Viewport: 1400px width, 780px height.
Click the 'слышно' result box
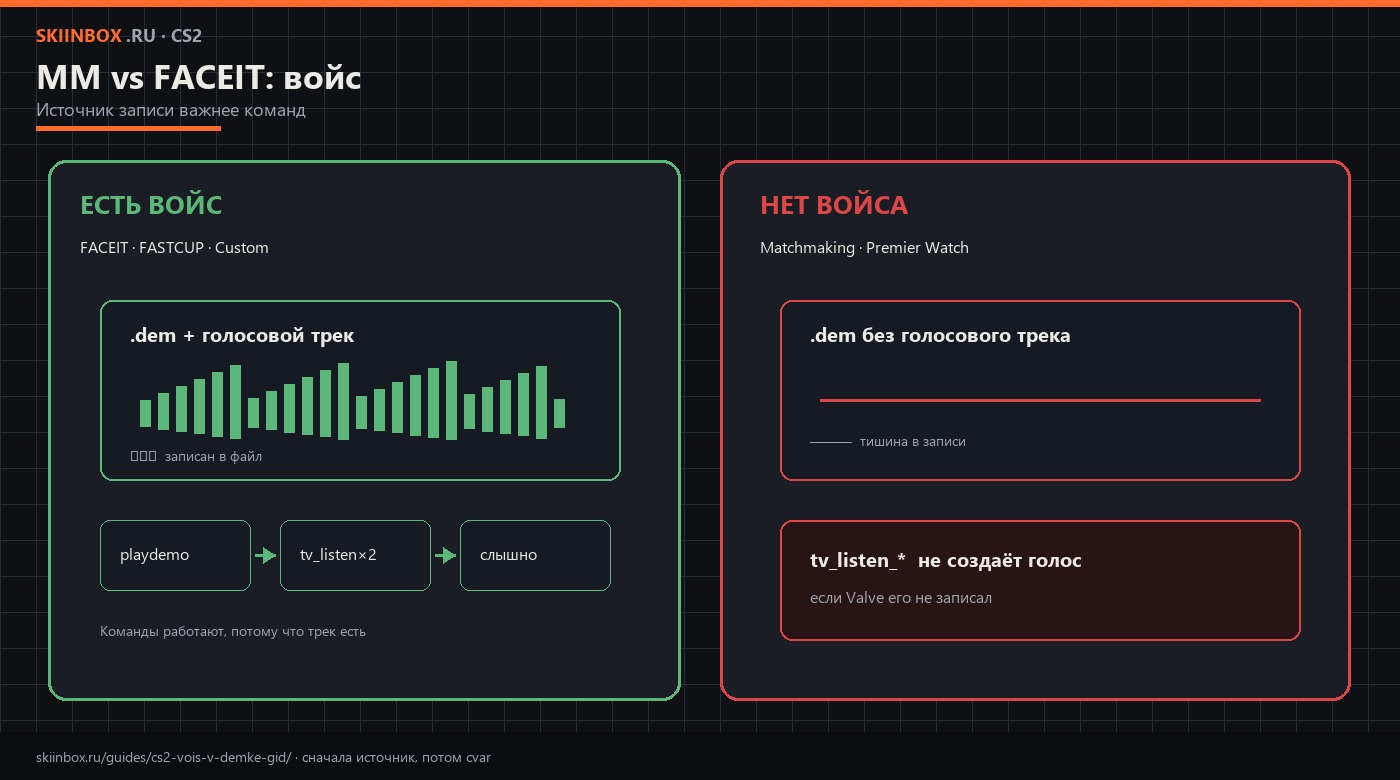(535, 555)
